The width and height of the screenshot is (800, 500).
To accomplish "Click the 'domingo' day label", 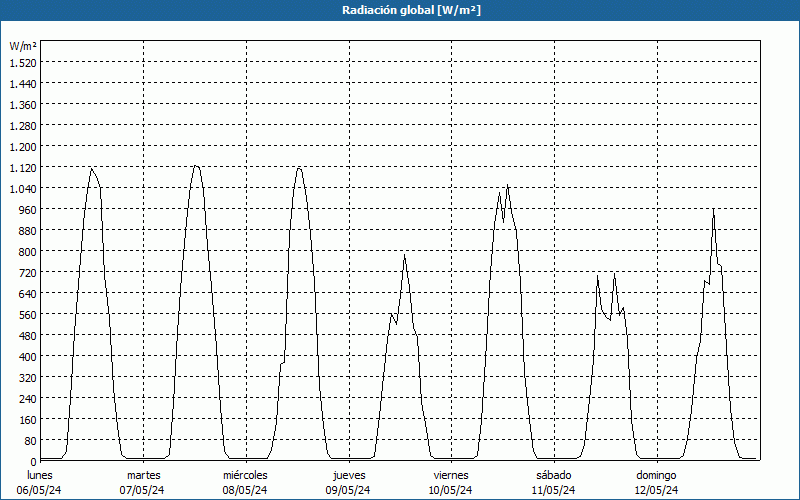I will (x=656, y=475).
